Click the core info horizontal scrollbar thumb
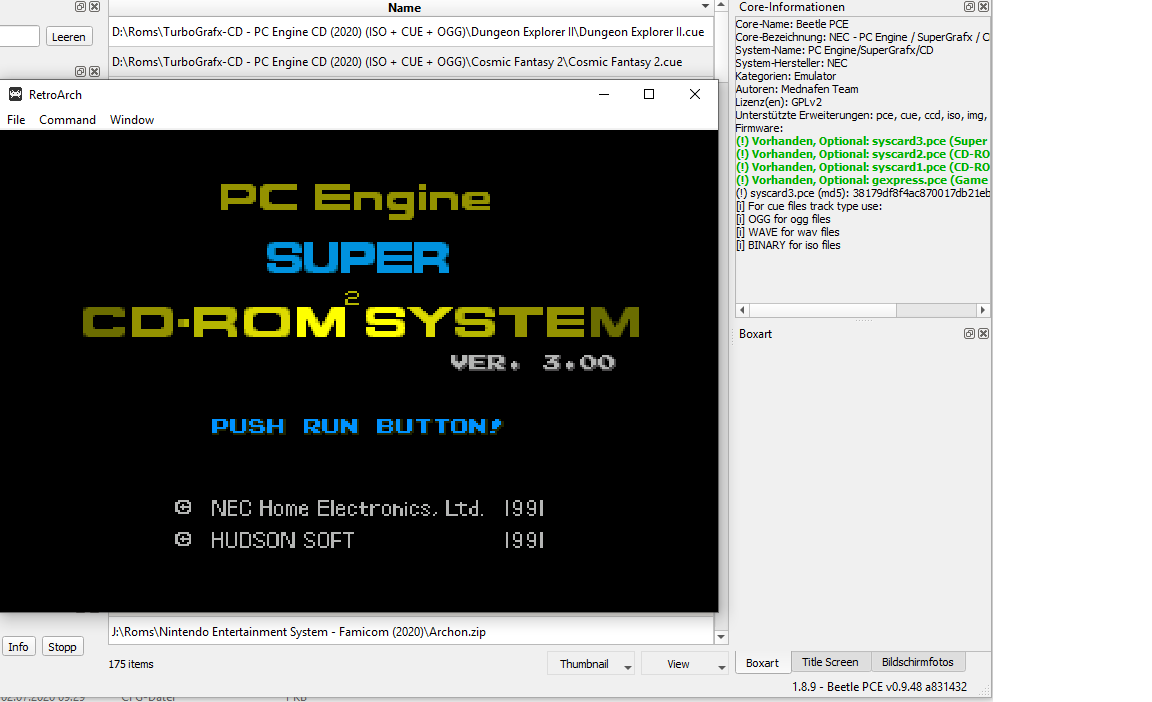This screenshot has width=1152, height=702. pos(822,310)
